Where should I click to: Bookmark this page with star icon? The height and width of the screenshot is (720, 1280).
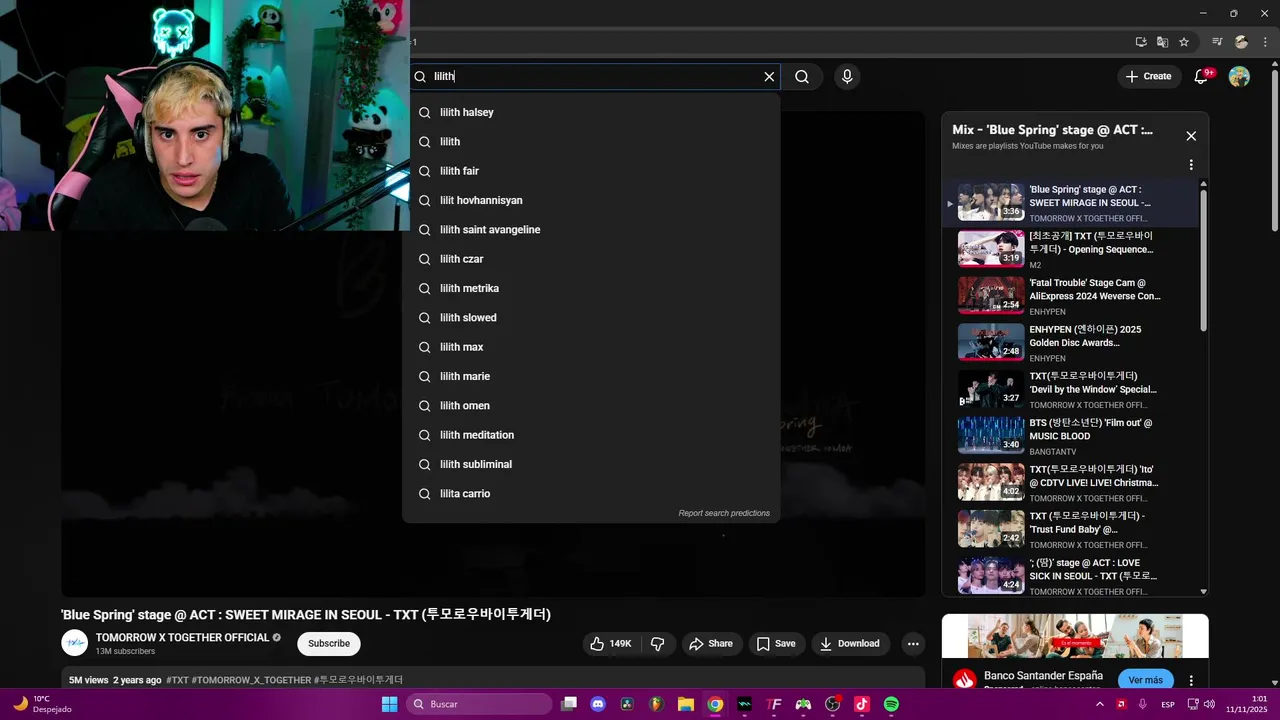tap(1184, 42)
